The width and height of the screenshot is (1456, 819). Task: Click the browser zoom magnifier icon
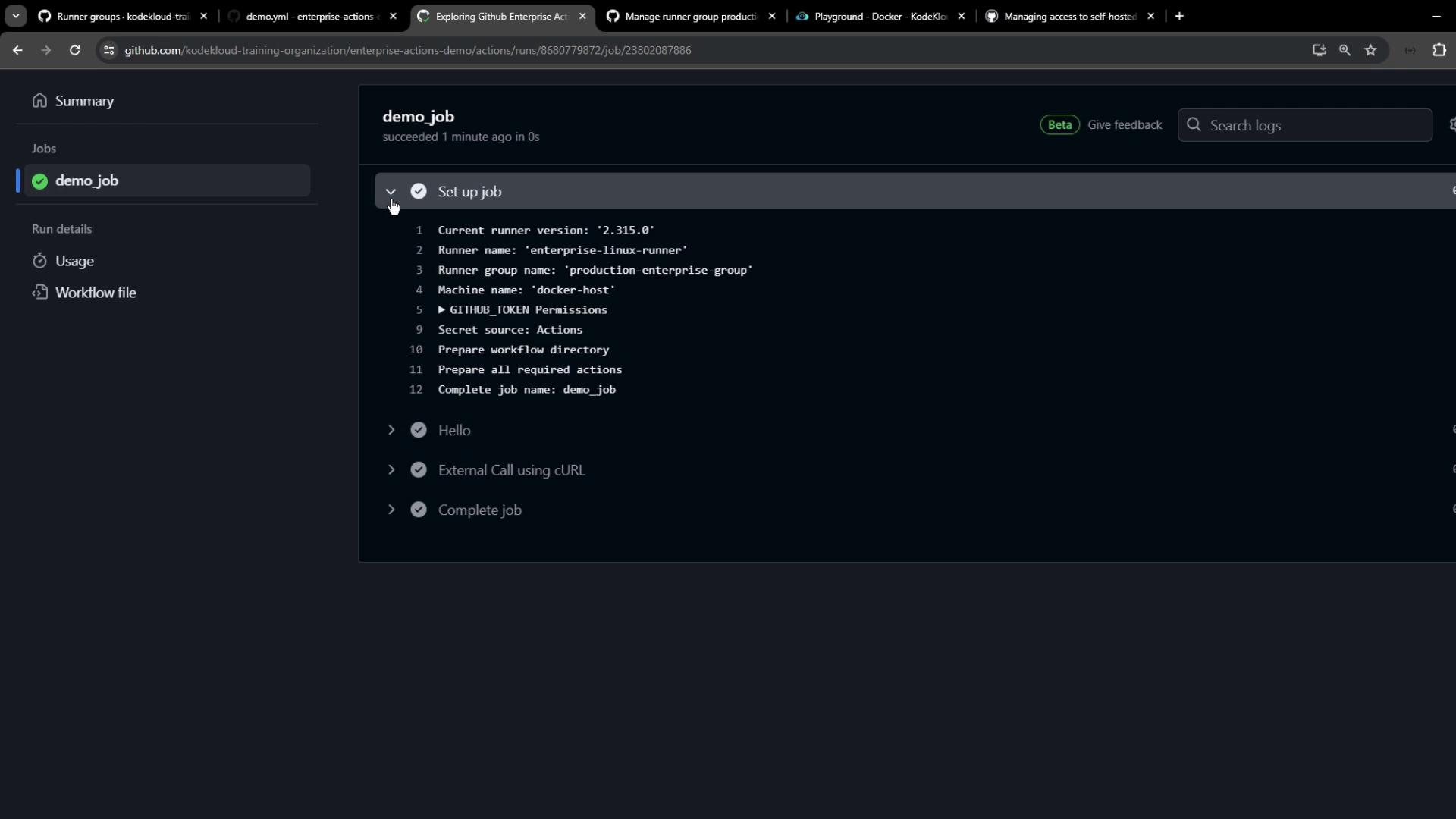click(x=1345, y=50)
